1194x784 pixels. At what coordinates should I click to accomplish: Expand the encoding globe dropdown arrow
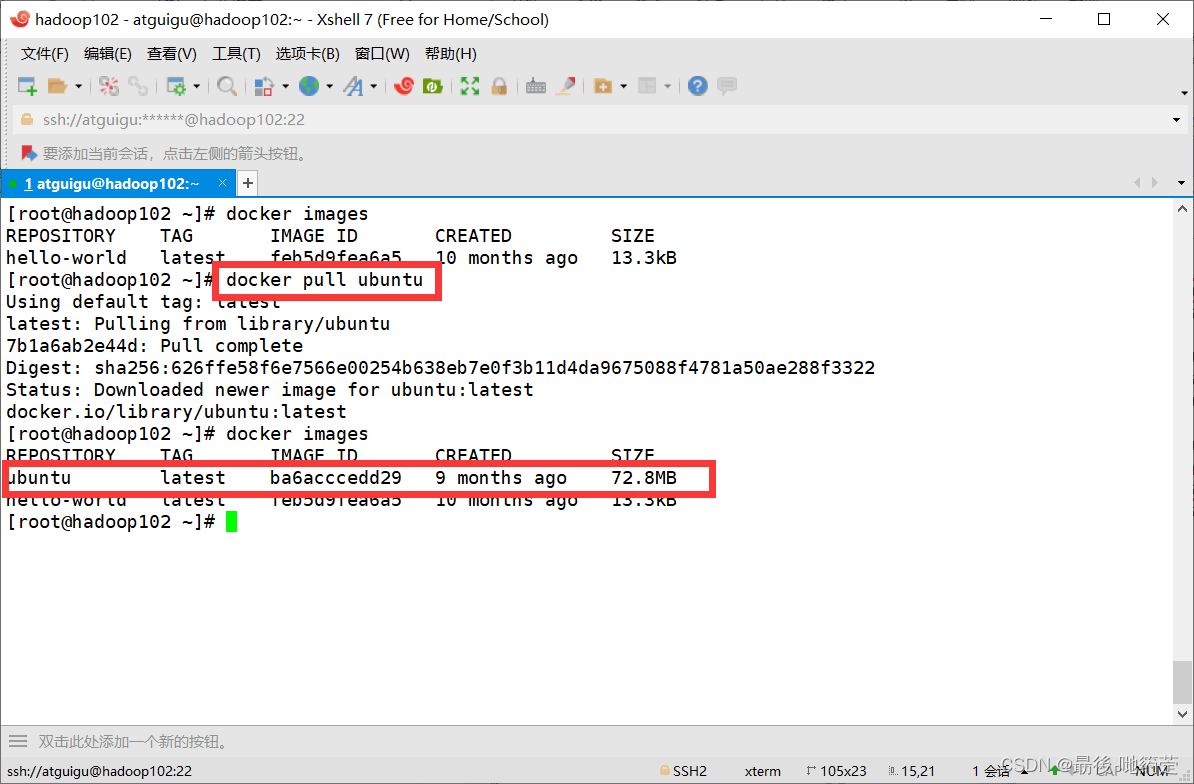point(330,87)
